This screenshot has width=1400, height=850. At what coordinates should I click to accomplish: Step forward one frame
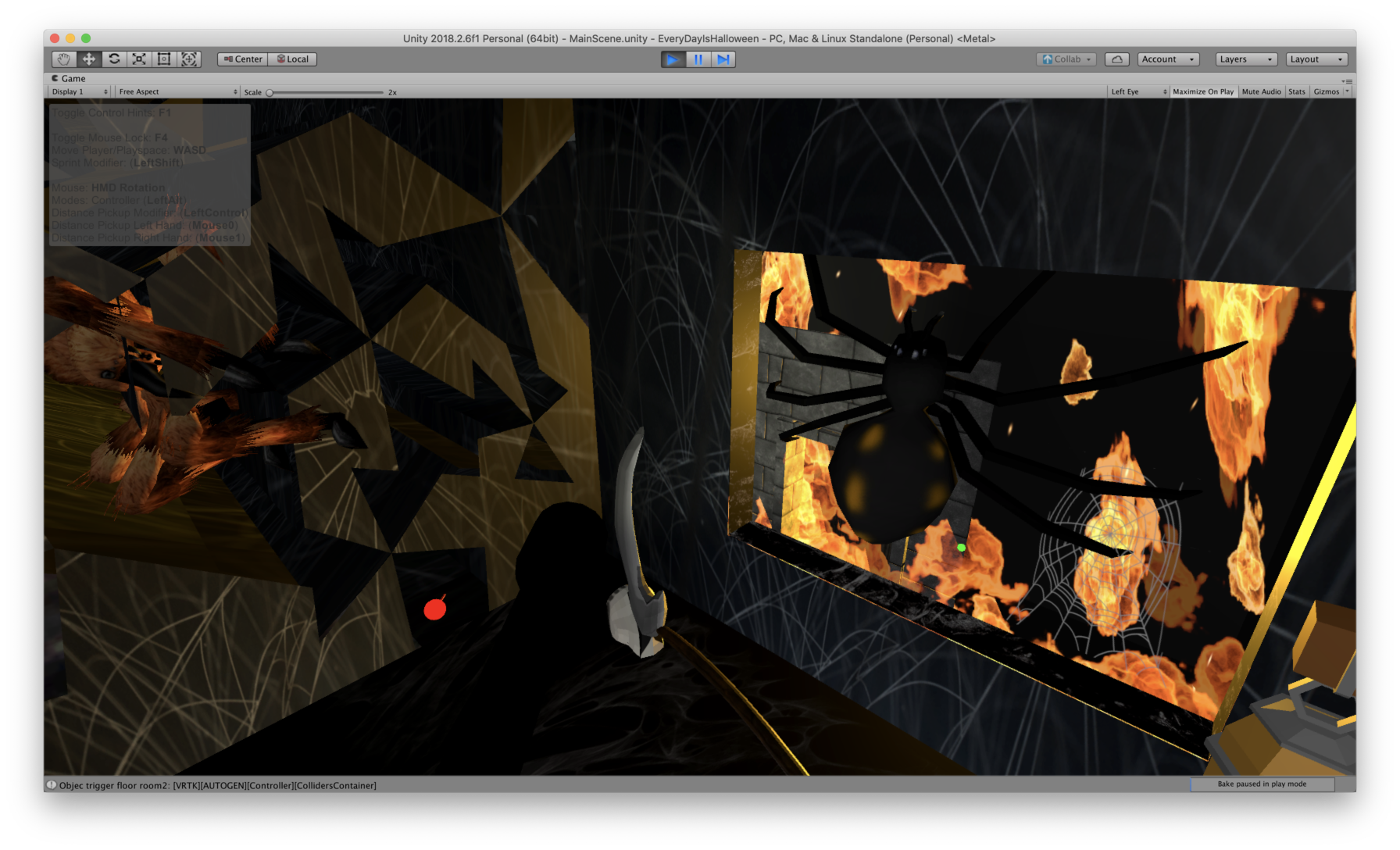coord(723,59)
